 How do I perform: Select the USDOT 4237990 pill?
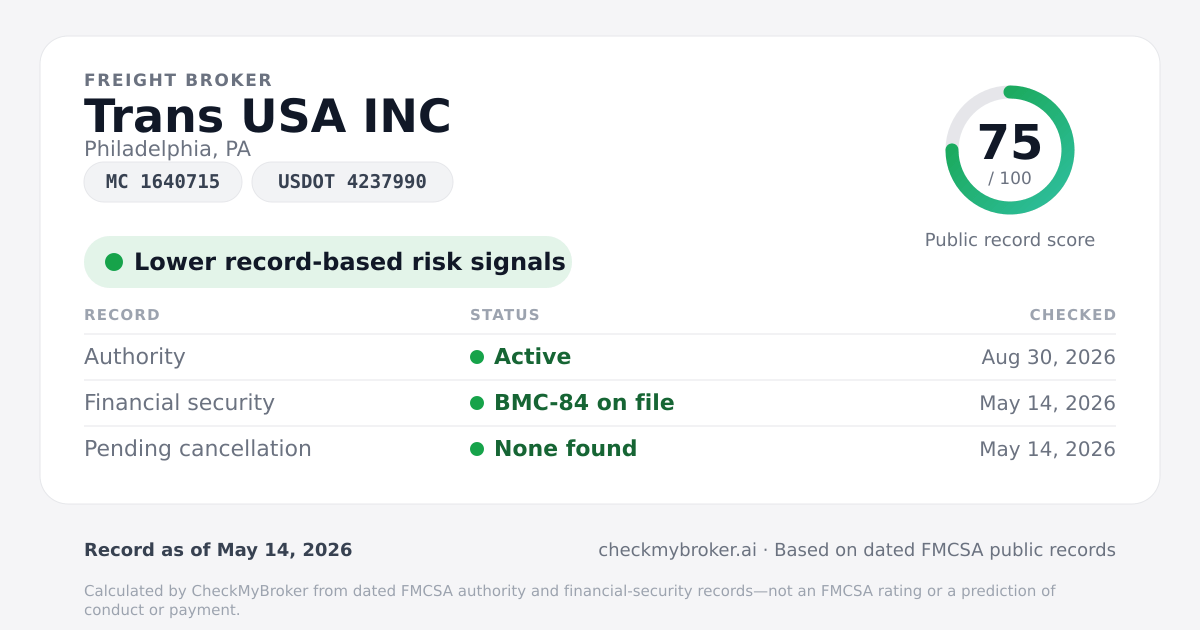click(352, 182)
